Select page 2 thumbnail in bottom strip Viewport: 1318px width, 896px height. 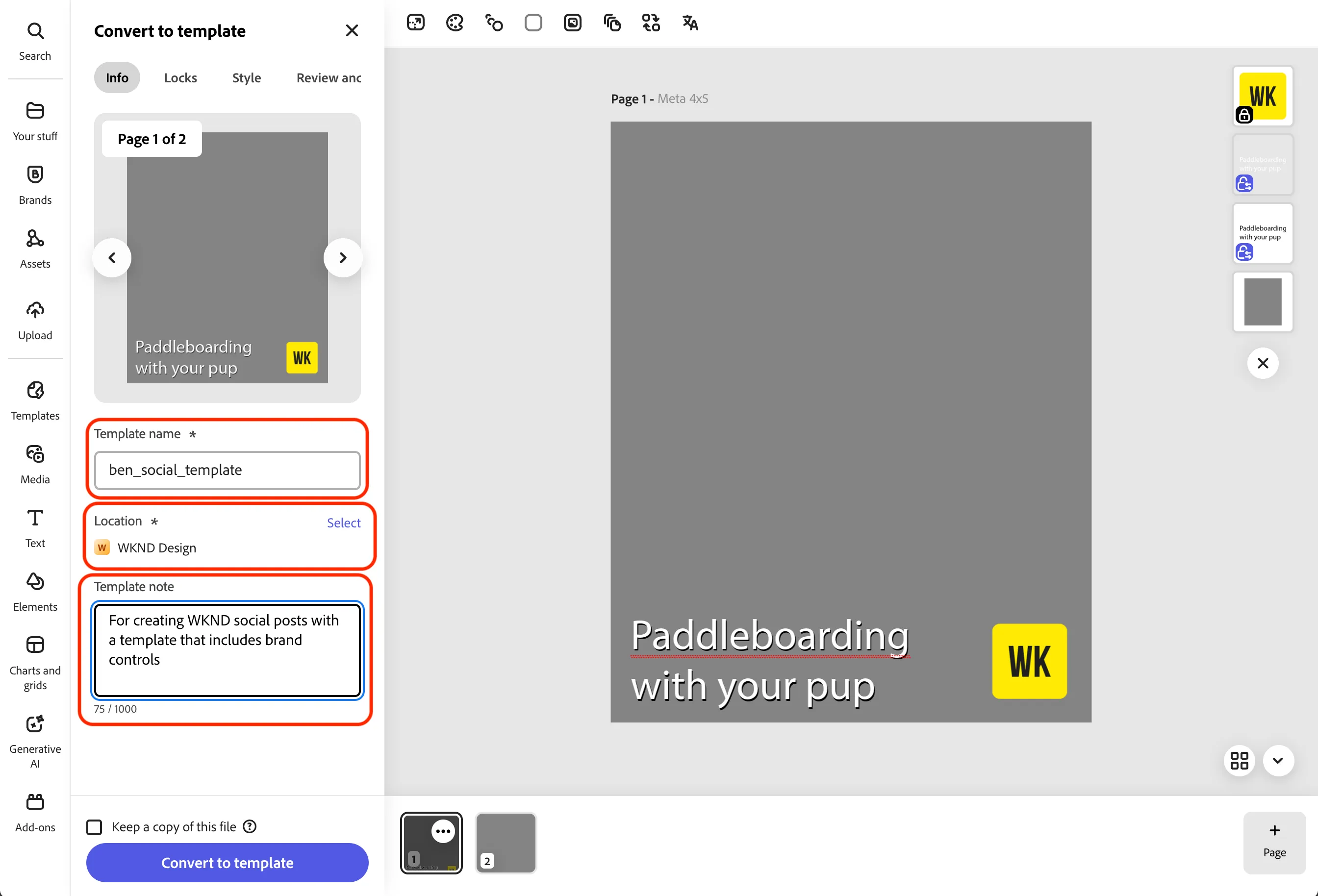click(506, 842)
